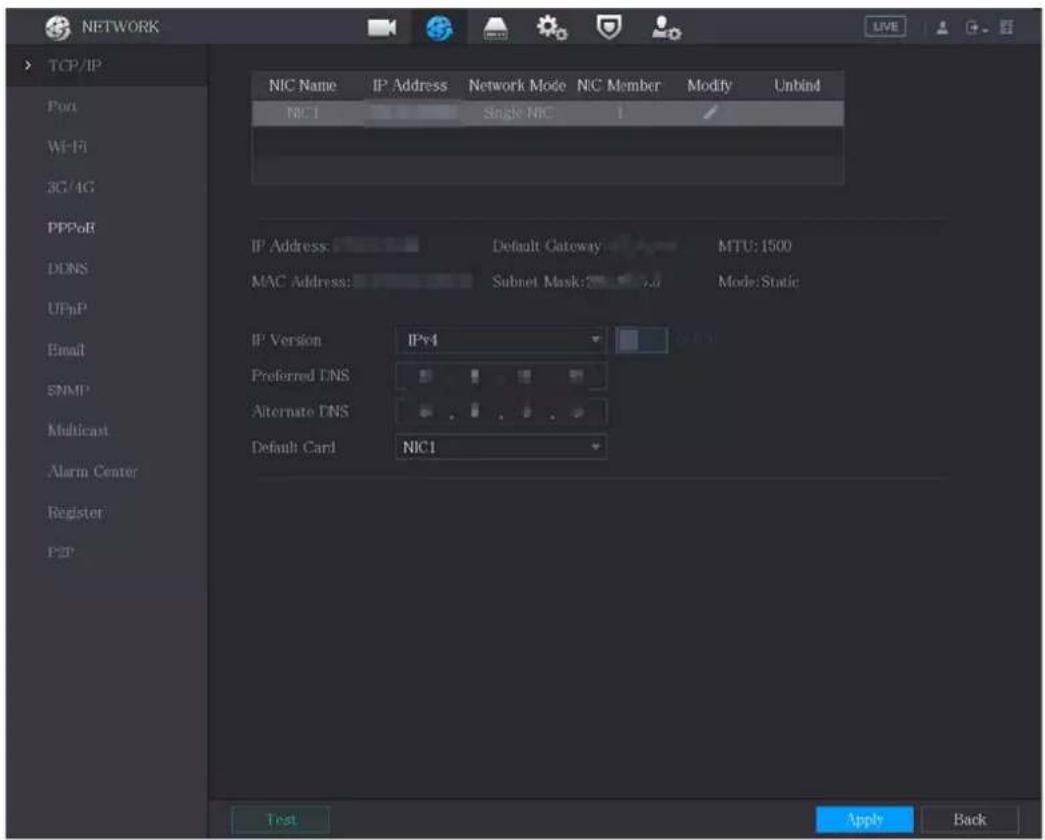Select Wi-Fi in the sidebar
1045x840 pixels.
click(67, 147)
